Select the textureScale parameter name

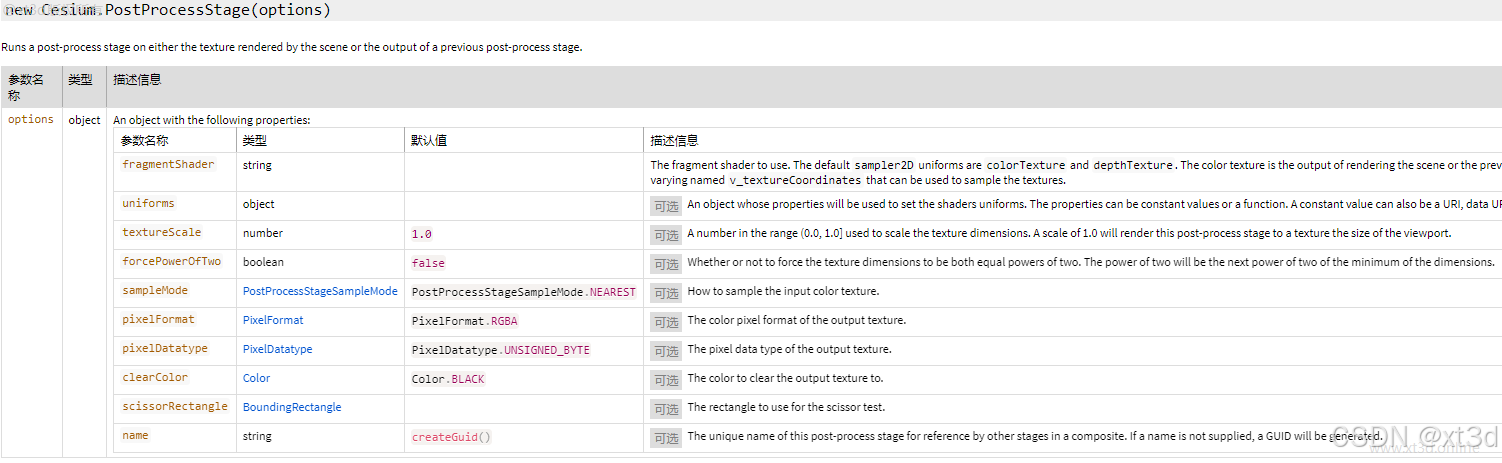(161, 233)
